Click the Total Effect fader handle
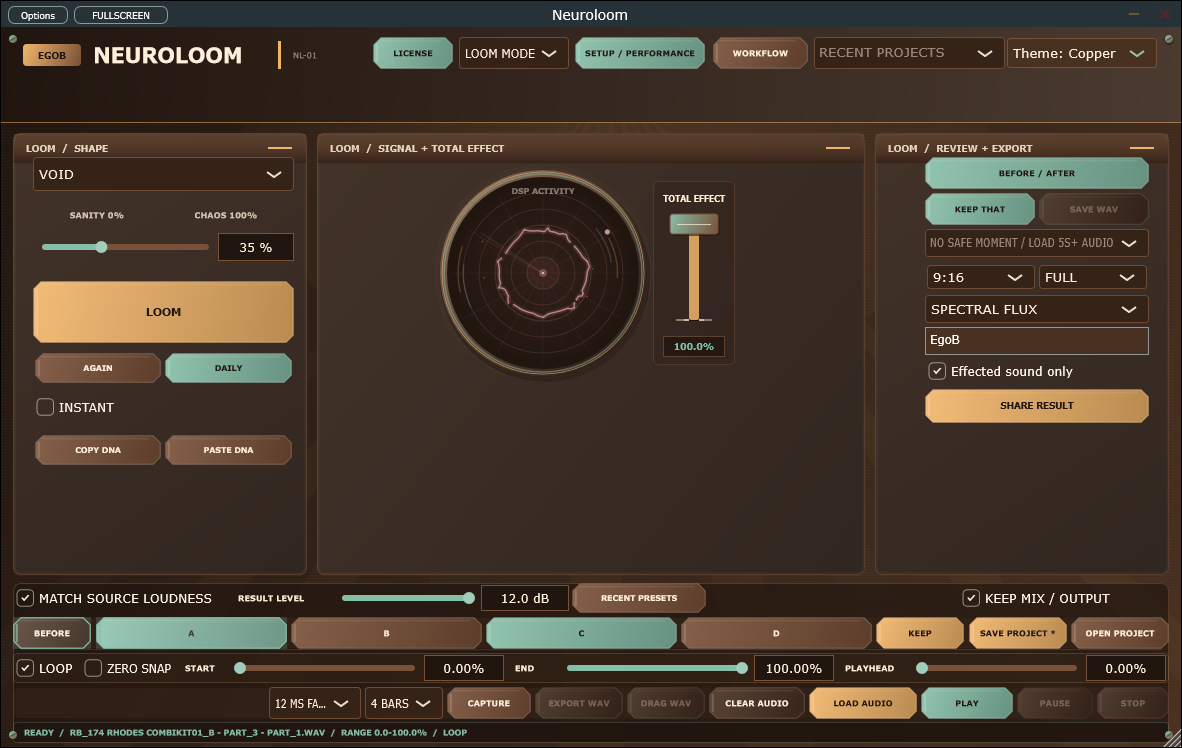The height and width of the screenshot is (748, 1182). tap(694, 224)
